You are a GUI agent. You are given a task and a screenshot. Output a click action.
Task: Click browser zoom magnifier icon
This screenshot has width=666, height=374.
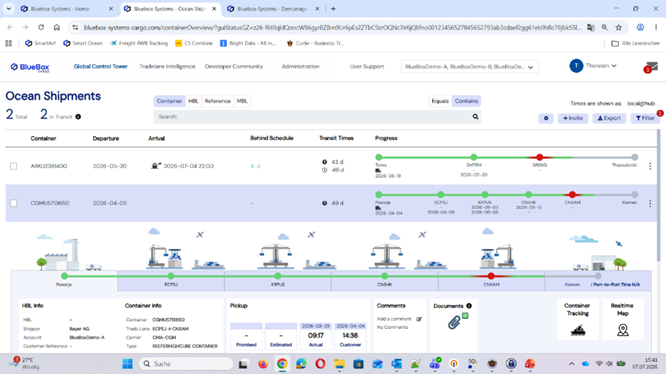coord(604,27)
